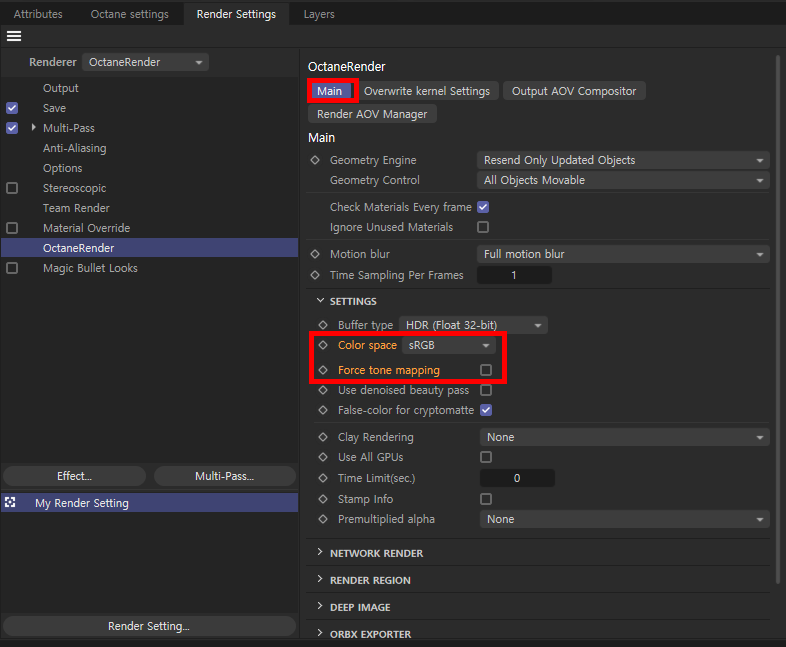Uncheck Check Materials Every frame
786x647 pixels.
pos(483,207)
